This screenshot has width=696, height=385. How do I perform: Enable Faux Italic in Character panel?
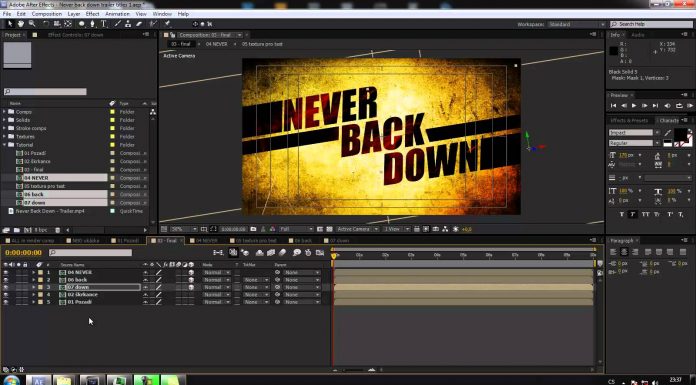(633, 214)
